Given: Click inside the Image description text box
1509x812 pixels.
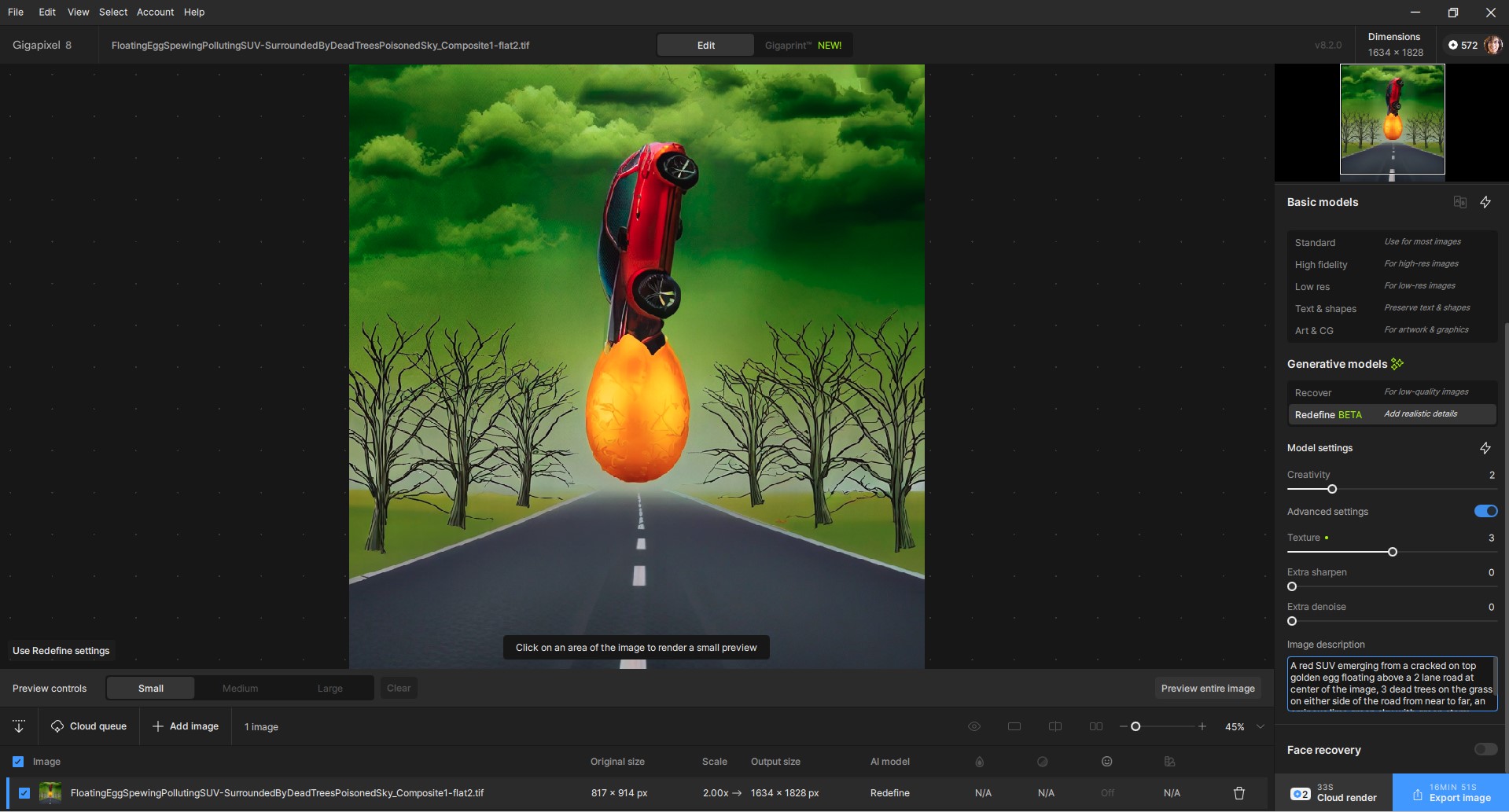Looking at the screenshot, I should coord(1391,683).
